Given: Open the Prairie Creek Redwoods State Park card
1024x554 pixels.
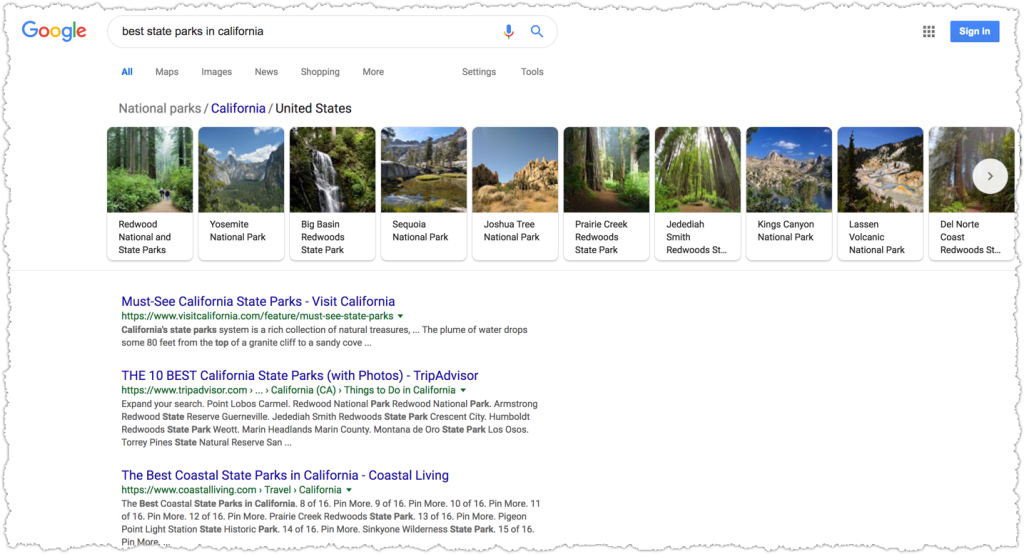Looking at the screenshot, I should (606, 193).
